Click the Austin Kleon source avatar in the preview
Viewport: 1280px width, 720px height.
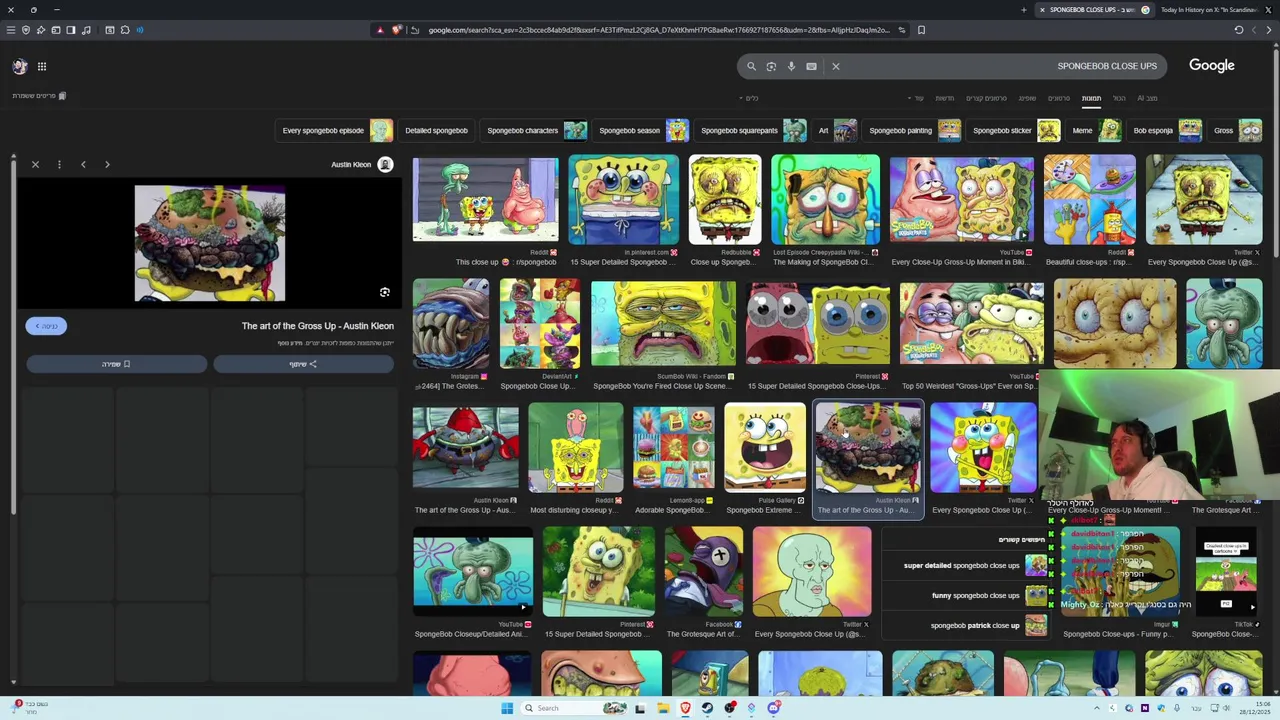point(385,164)
